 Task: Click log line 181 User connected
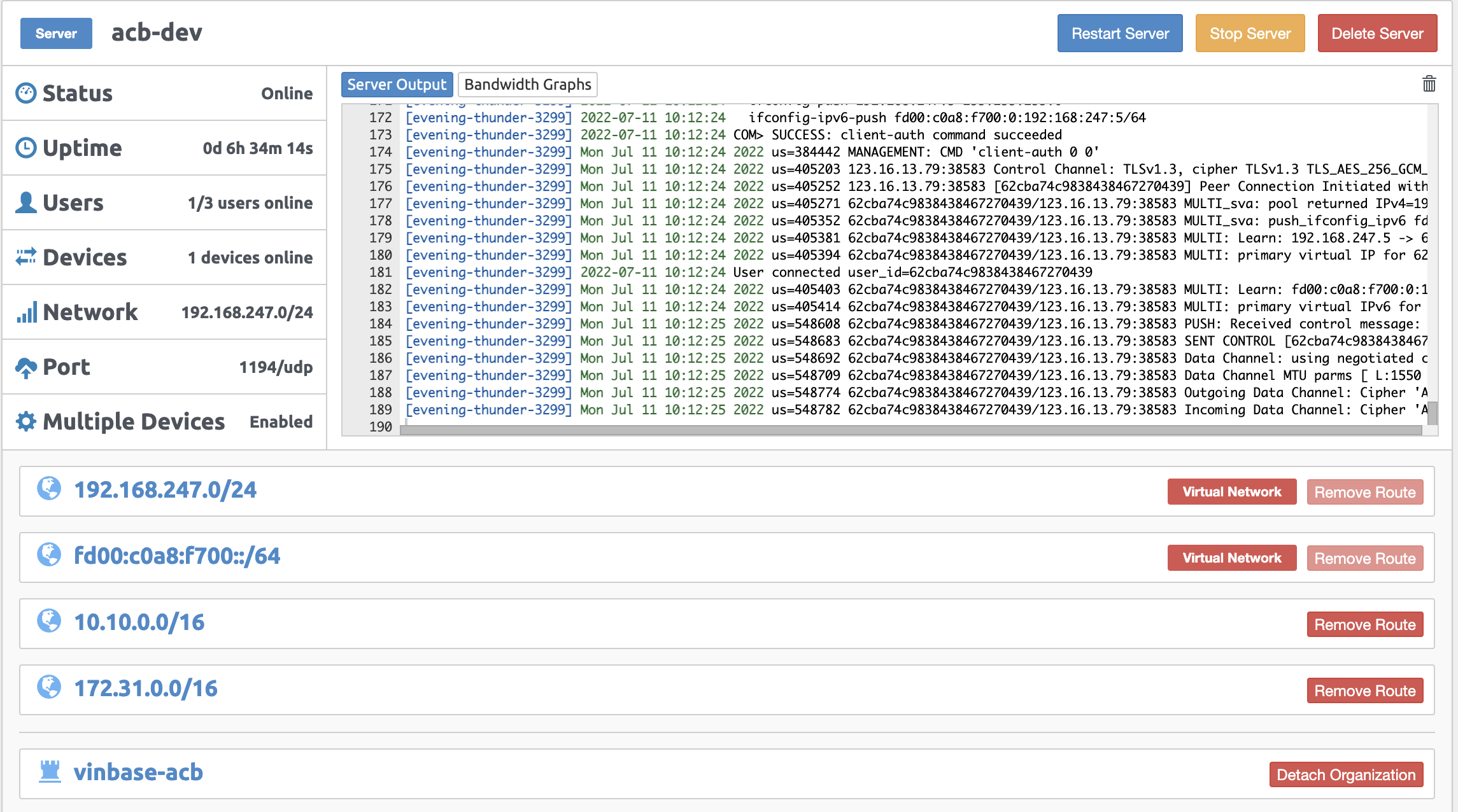pos(749,272)
